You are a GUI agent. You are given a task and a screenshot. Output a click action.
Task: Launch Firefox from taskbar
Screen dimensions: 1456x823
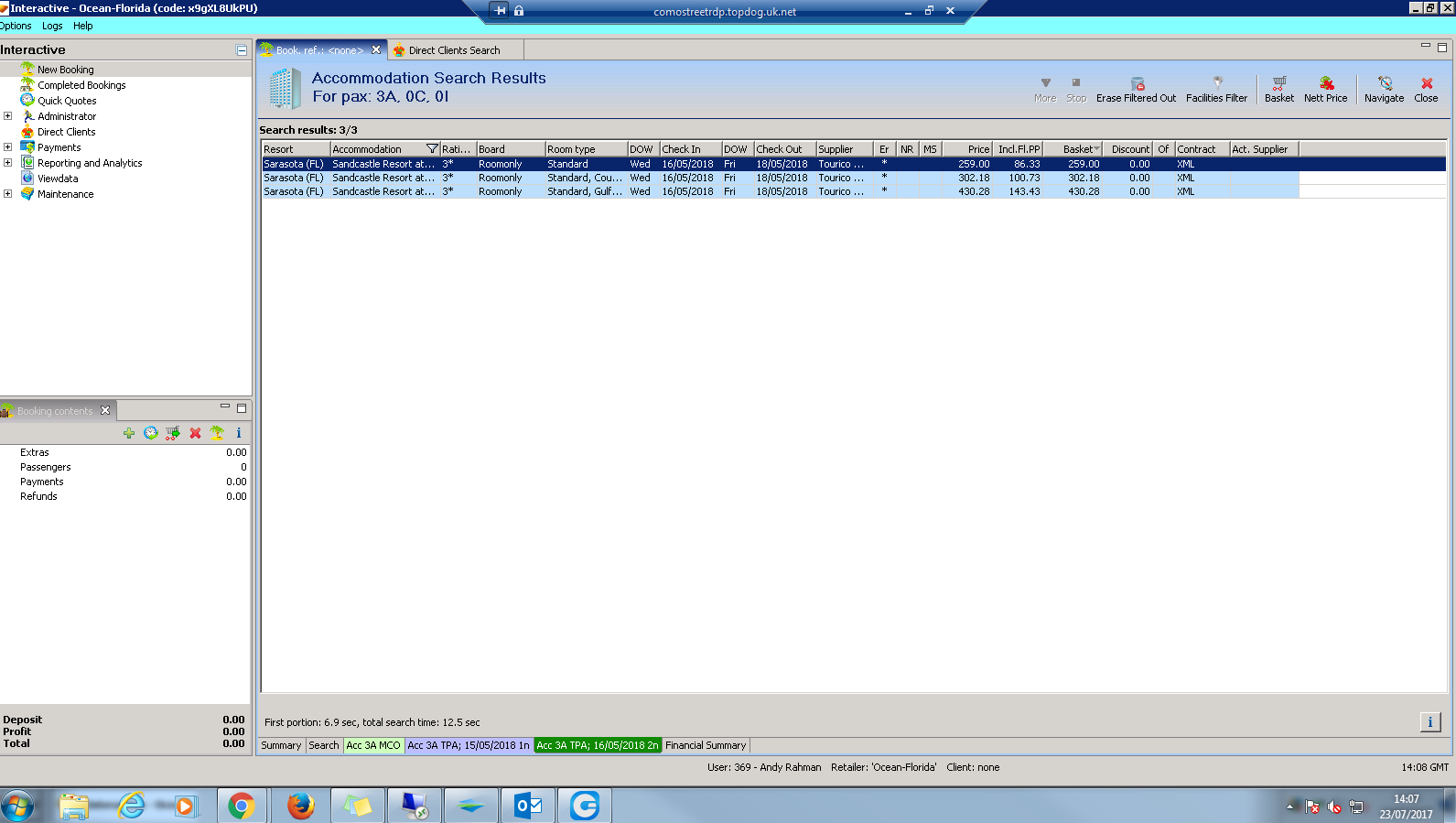click(300, 806)
